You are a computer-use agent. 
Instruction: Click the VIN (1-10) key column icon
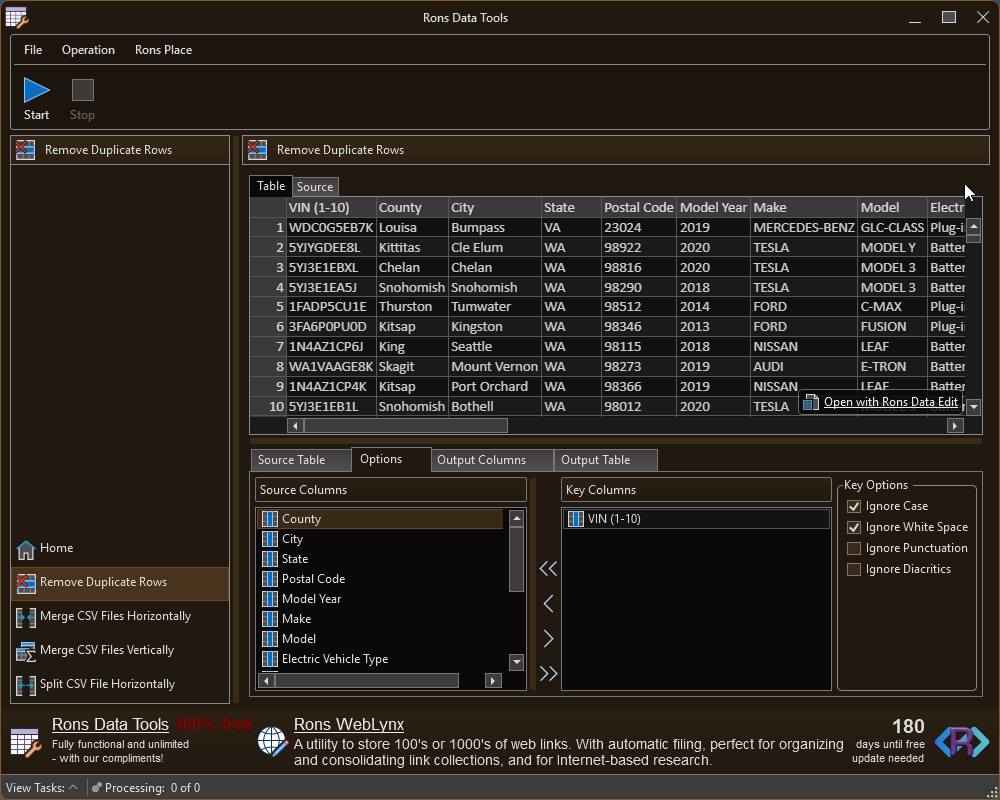coord(575,519)
